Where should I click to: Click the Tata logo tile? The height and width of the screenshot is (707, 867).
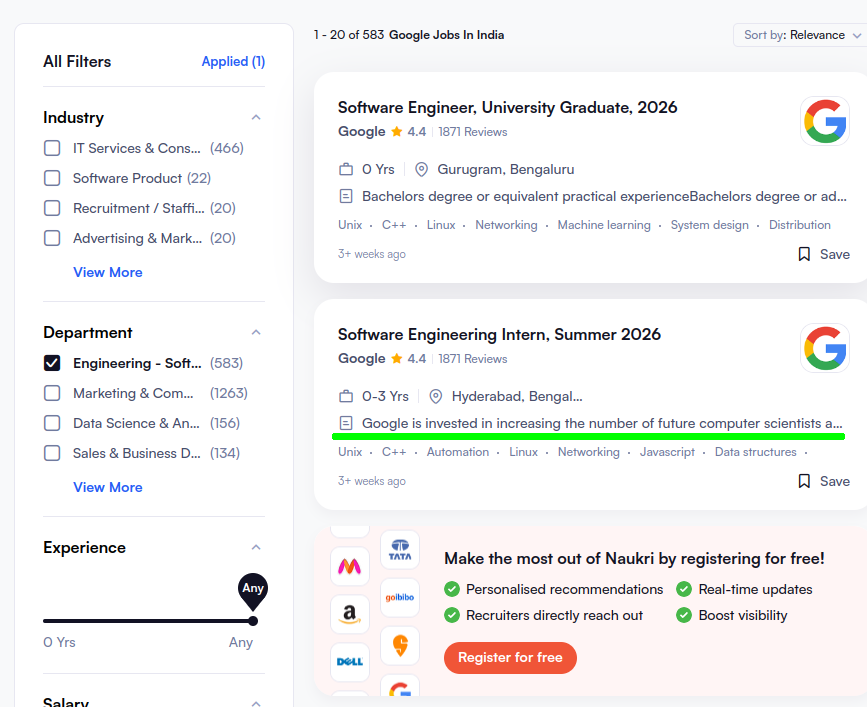click(400, 550)
